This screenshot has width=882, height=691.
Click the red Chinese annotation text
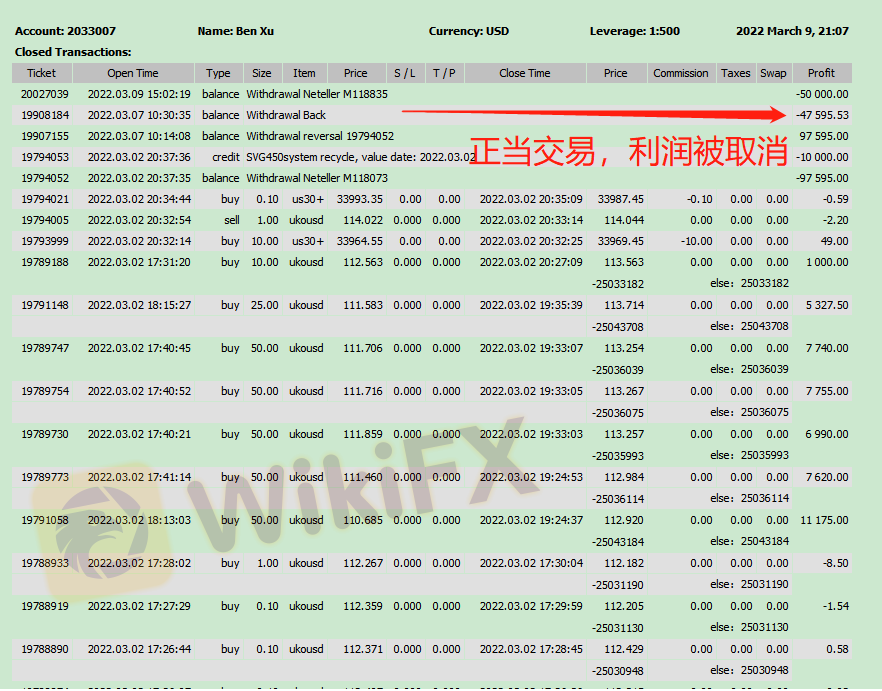[628, 152]
